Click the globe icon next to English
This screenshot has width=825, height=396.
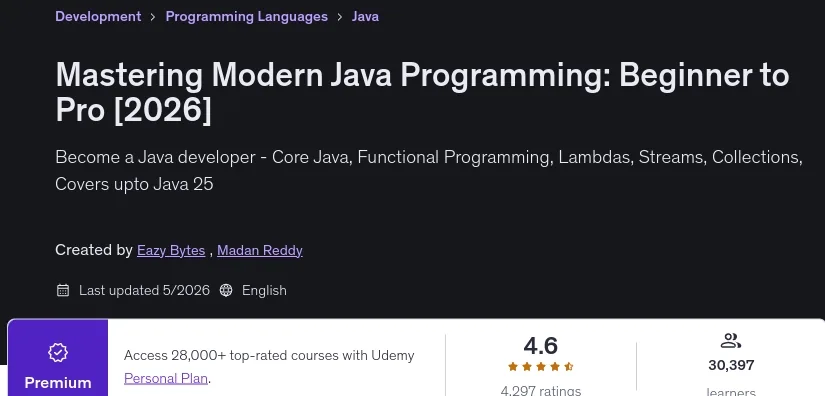tap(226, 290)
